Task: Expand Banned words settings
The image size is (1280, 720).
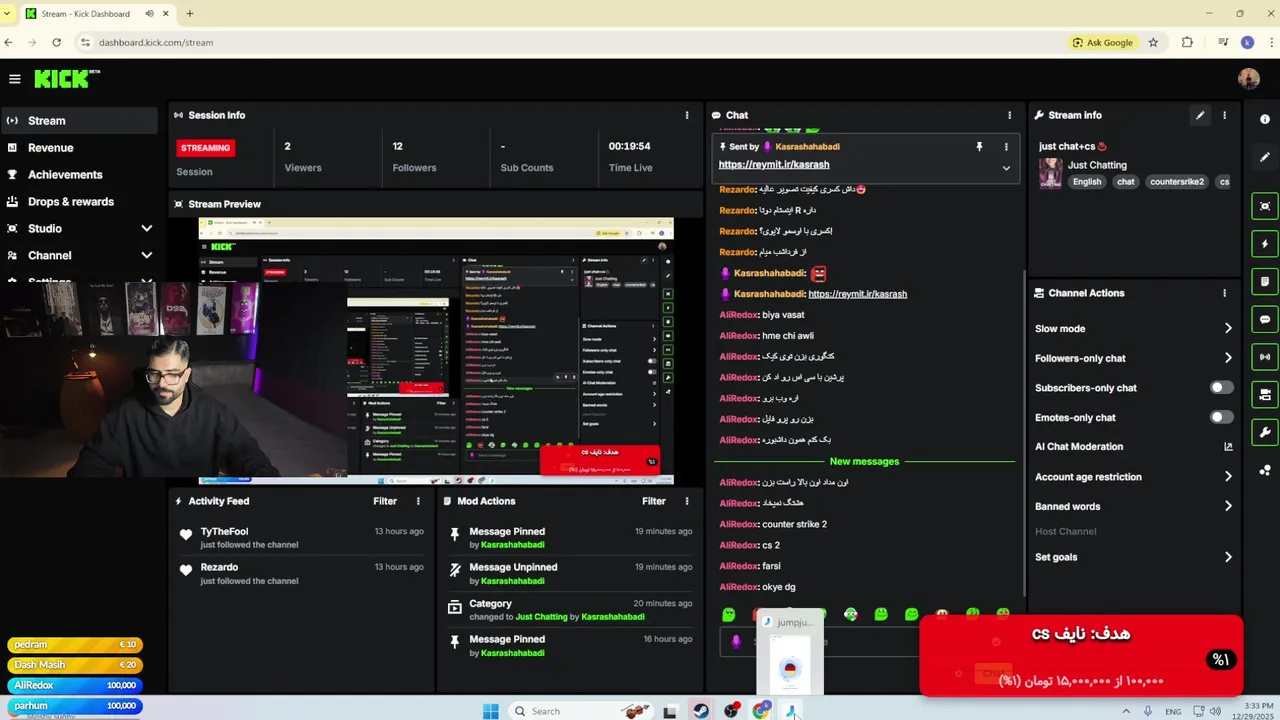Action: tap(1228, 507)
